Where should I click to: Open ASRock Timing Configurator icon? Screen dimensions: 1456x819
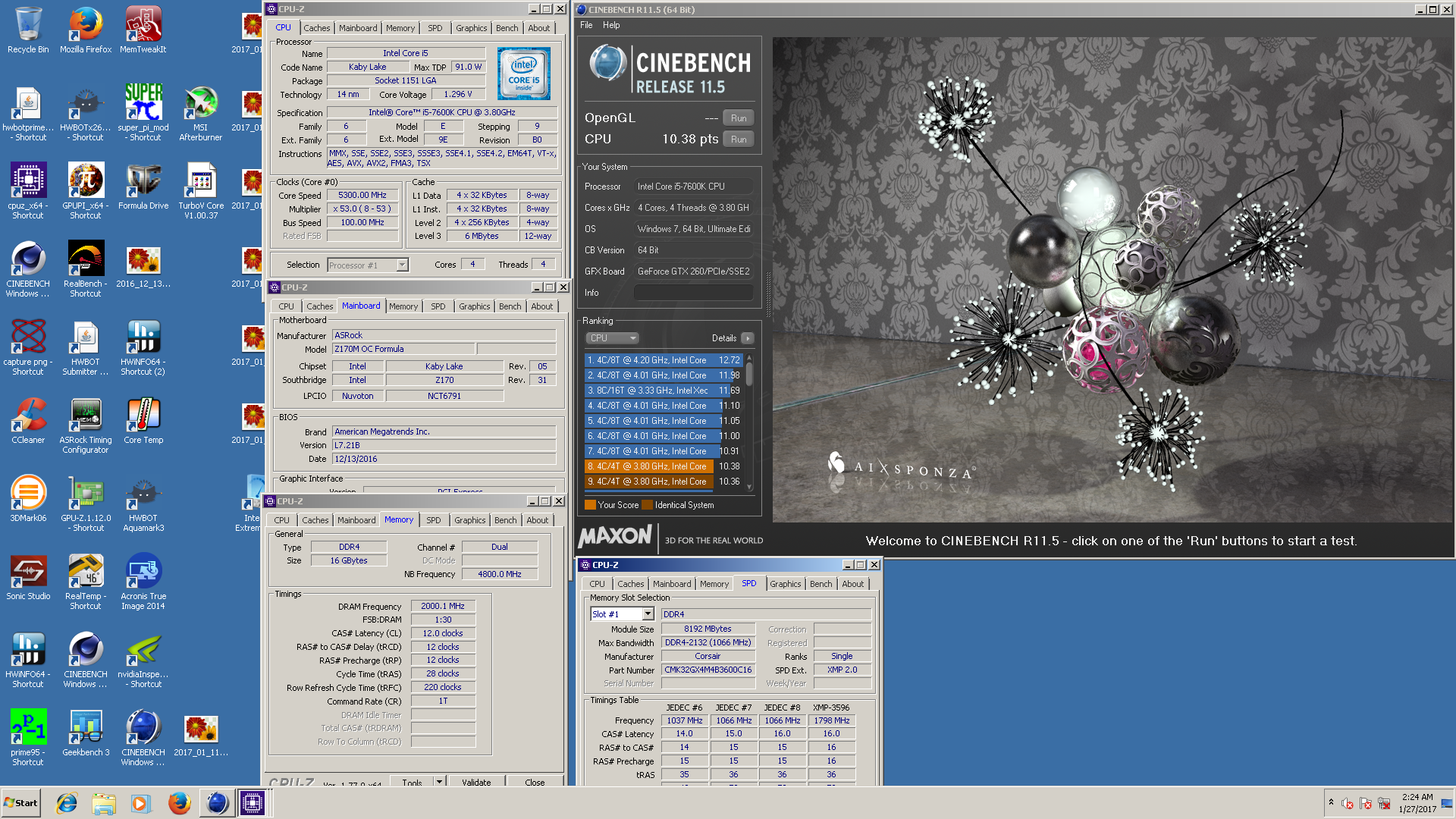tap(86, 425)
